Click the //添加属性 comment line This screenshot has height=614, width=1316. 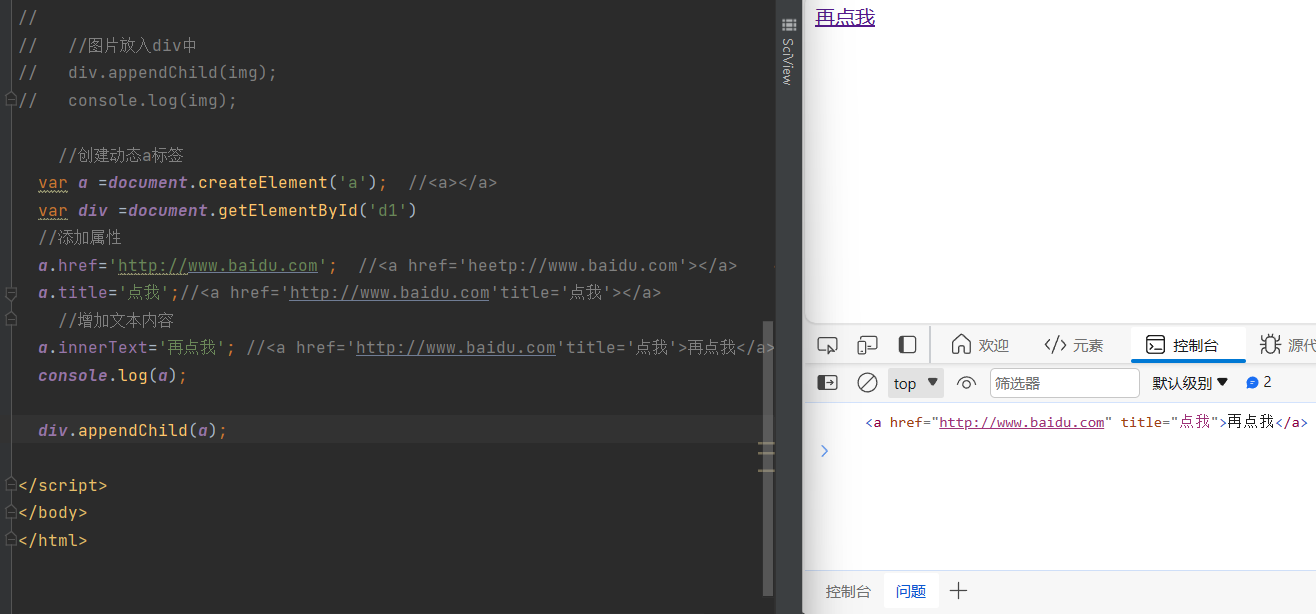(80, 238)
